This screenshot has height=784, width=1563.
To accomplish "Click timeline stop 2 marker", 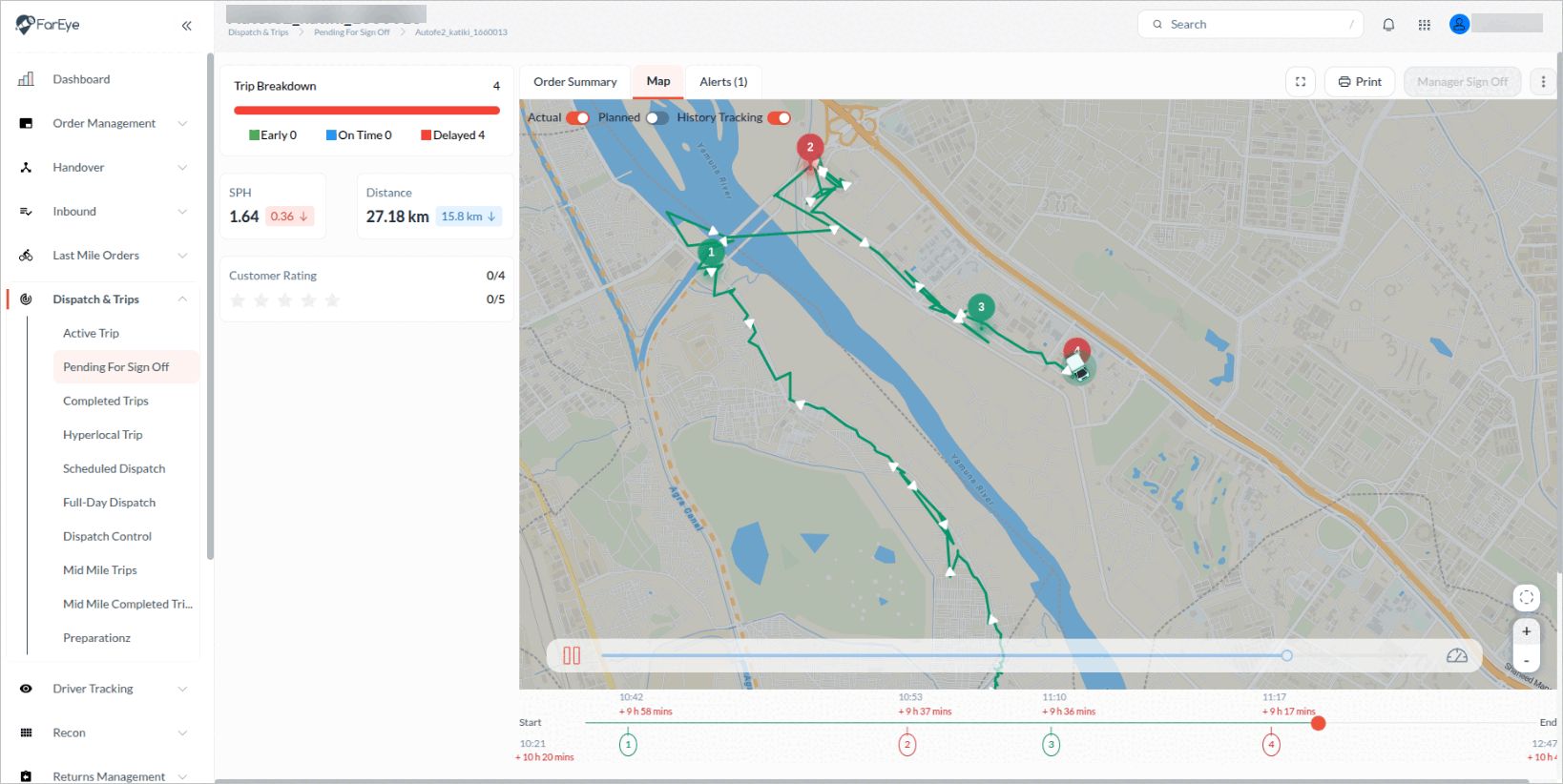I will point(907,744).
